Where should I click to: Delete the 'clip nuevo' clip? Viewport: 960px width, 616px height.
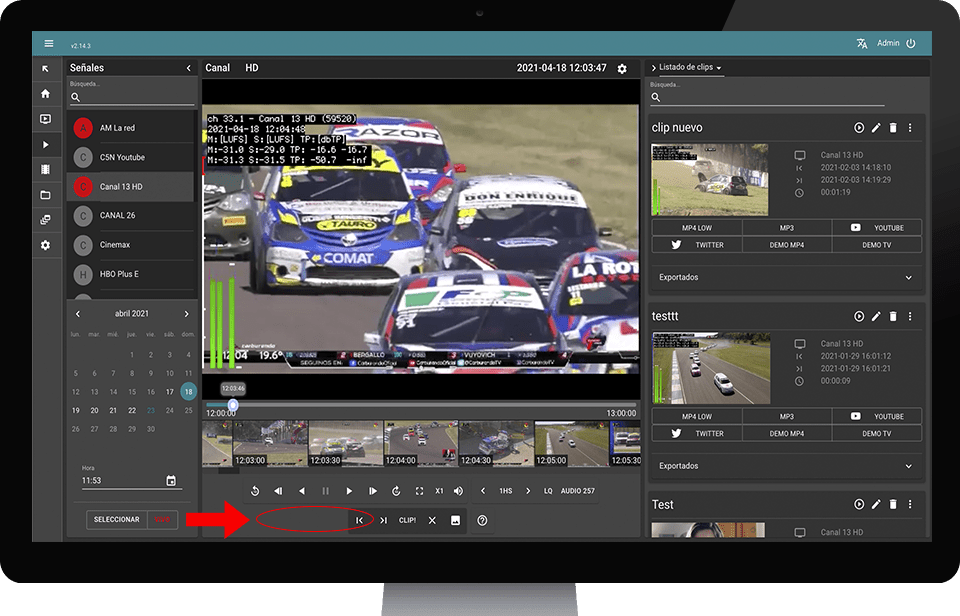pyautogui.click(x=893, y=127)
